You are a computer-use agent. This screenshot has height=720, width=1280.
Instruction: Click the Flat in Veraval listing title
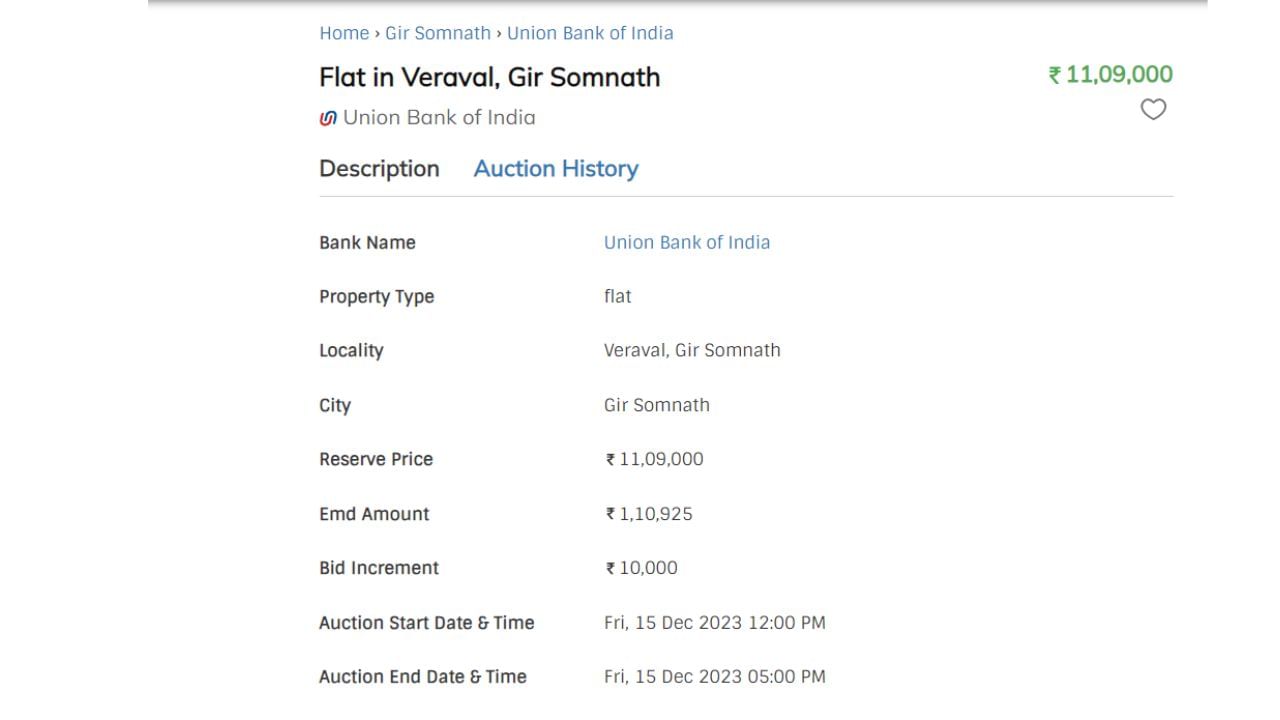(x=490, y=77)
